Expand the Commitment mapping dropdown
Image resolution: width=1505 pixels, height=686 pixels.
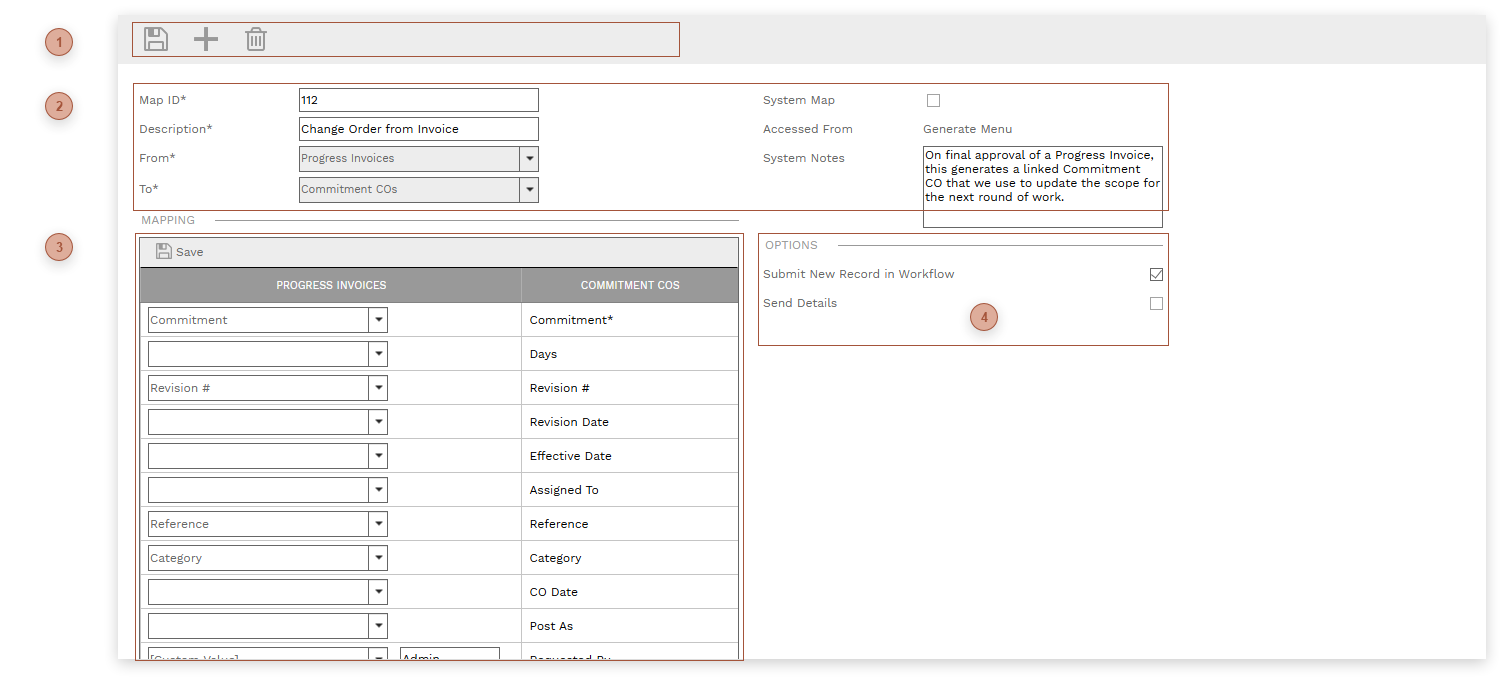[x=378, y=321]
